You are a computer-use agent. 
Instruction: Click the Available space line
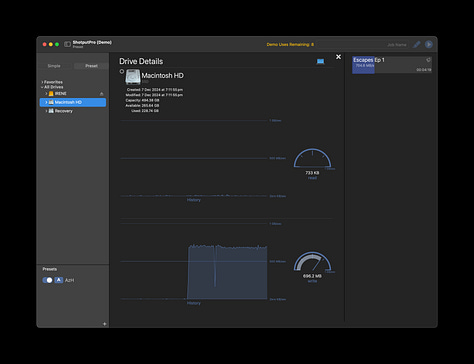(x=142, y=106)
